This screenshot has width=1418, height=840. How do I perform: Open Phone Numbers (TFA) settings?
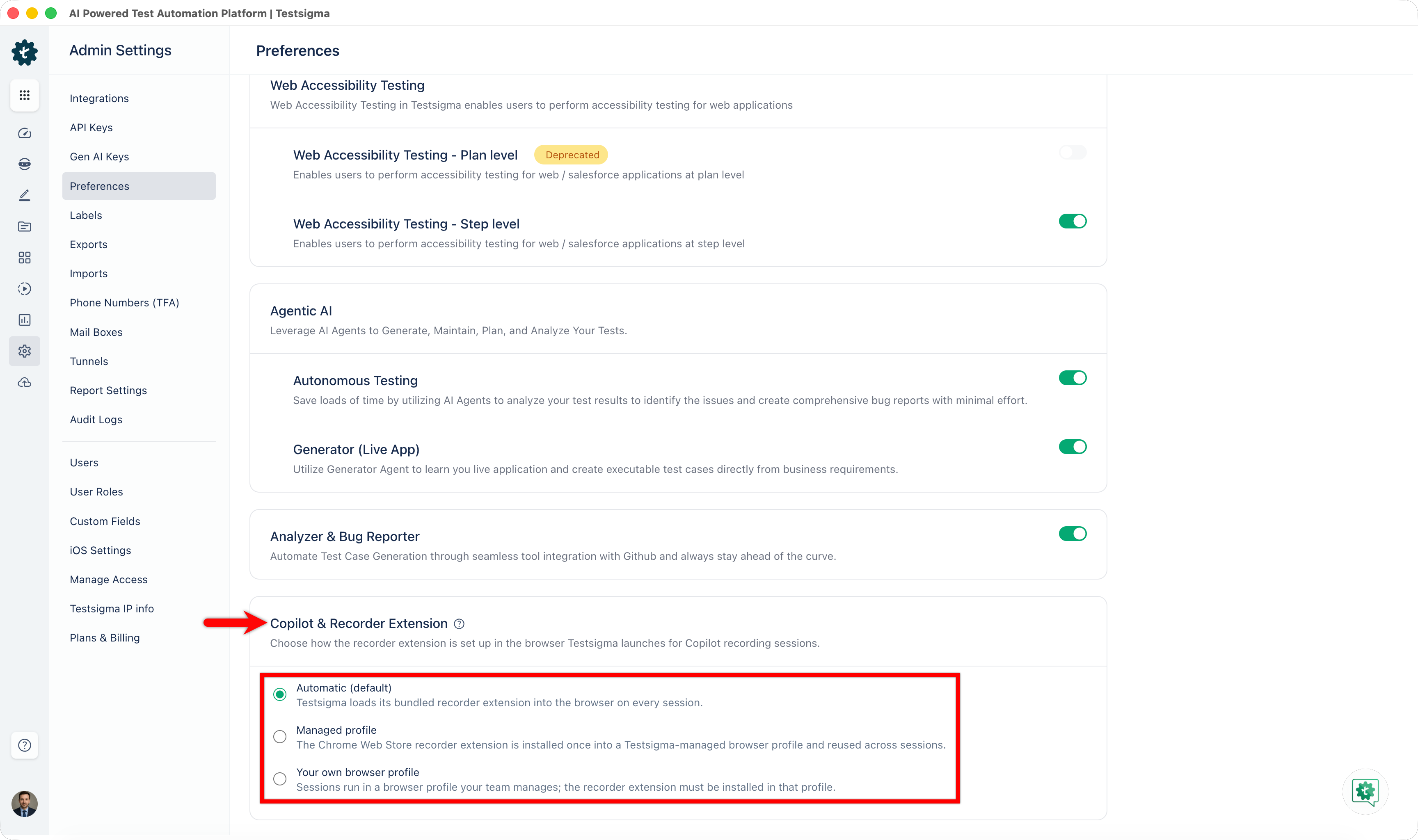[x=125, y=303]
